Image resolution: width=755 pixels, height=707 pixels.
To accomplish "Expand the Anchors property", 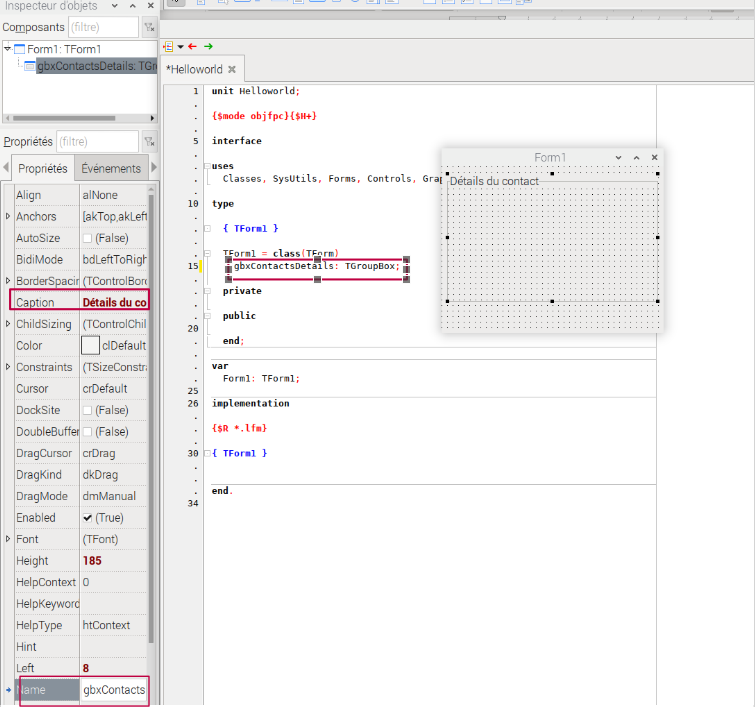I will (9, 216).
